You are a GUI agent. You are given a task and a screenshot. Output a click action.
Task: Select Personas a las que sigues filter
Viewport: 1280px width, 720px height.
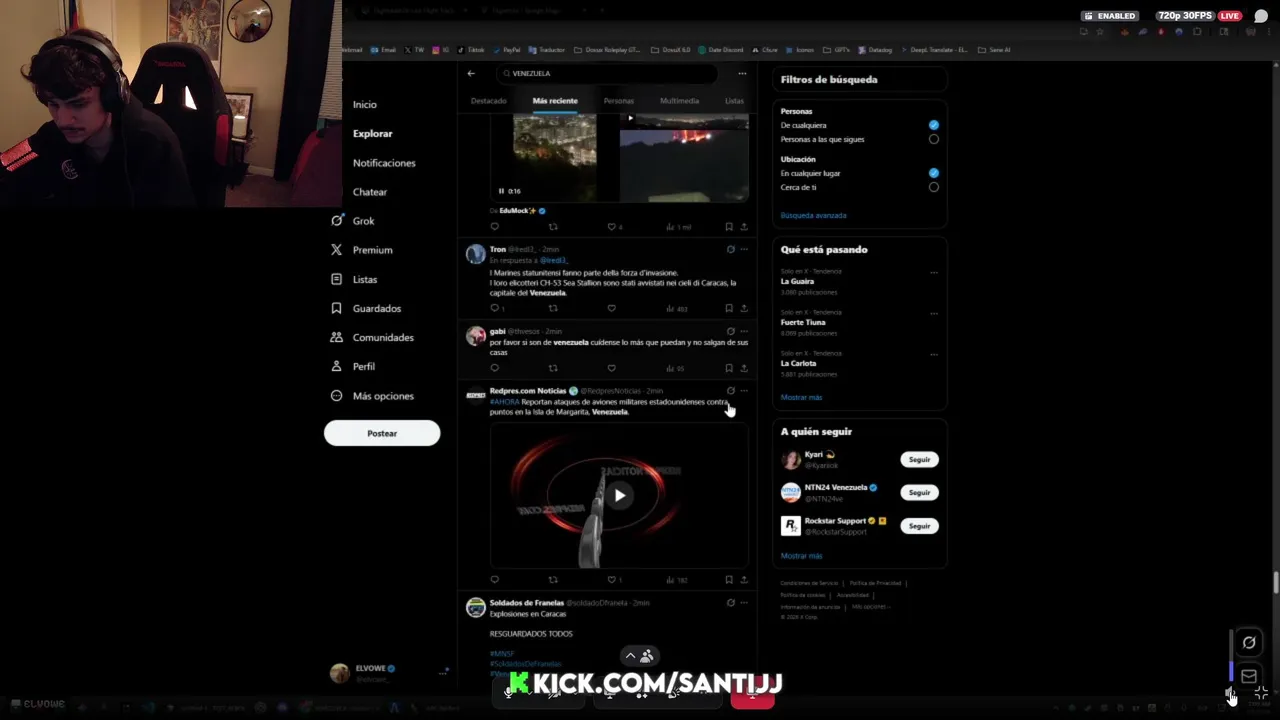tap(934, 139)
